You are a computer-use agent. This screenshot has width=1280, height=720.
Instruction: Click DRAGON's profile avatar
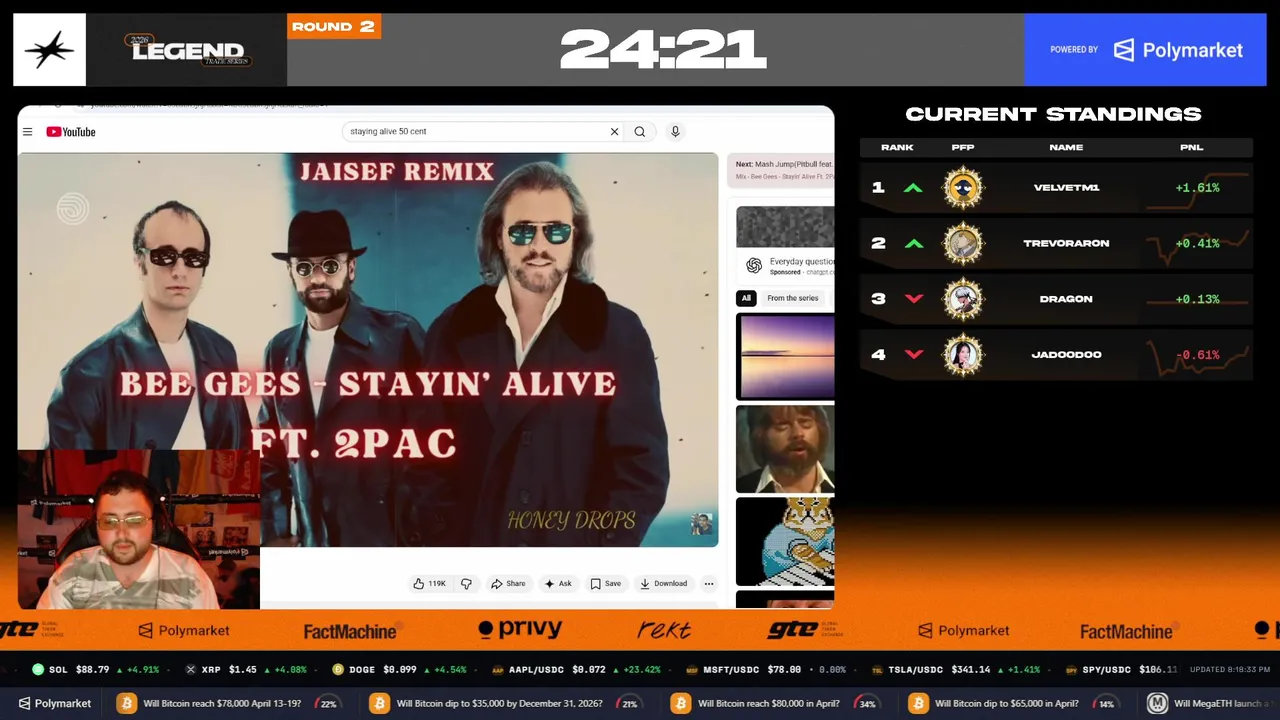(963, 299)
